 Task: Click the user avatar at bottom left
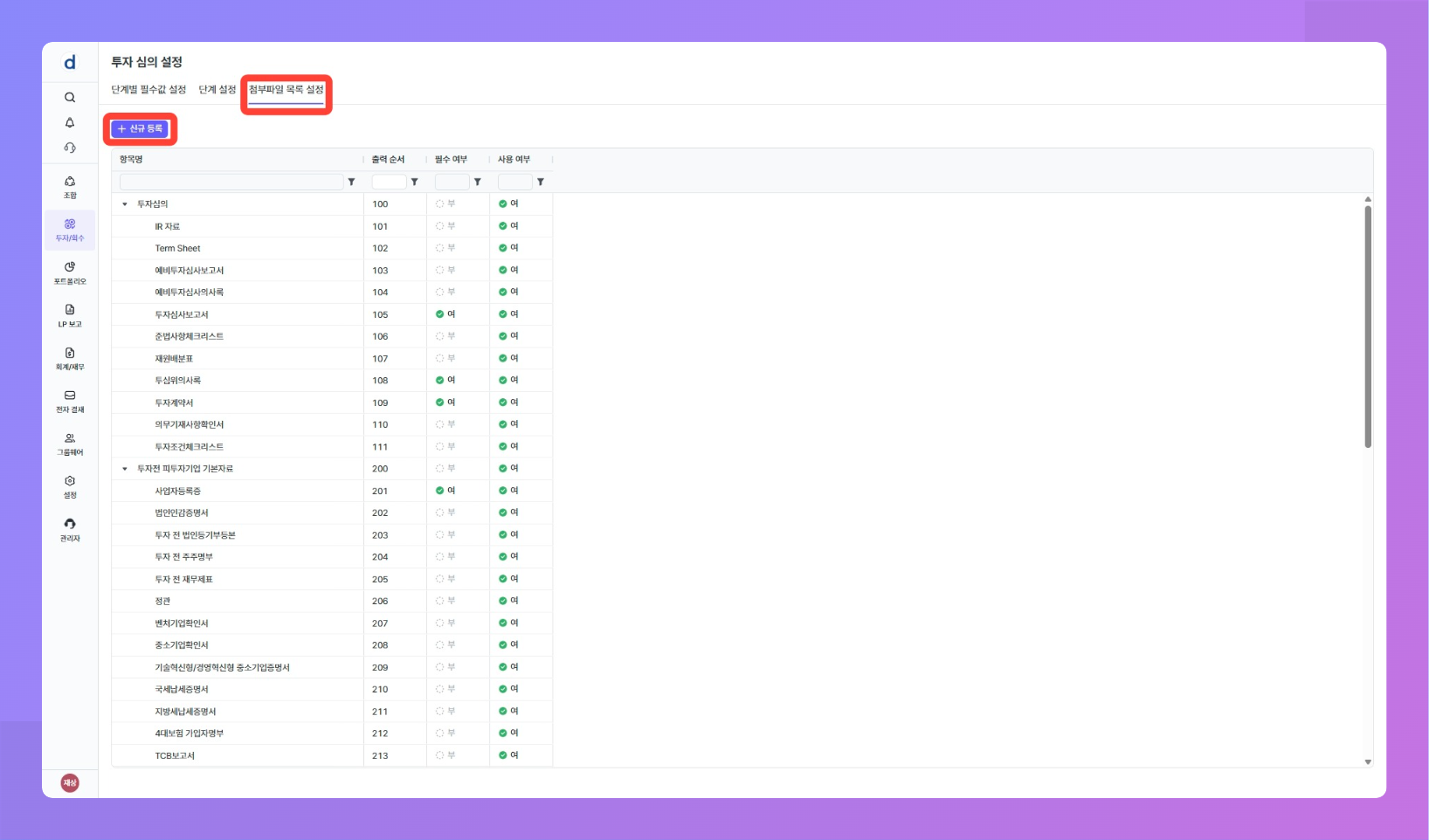[x=70, y=782]
